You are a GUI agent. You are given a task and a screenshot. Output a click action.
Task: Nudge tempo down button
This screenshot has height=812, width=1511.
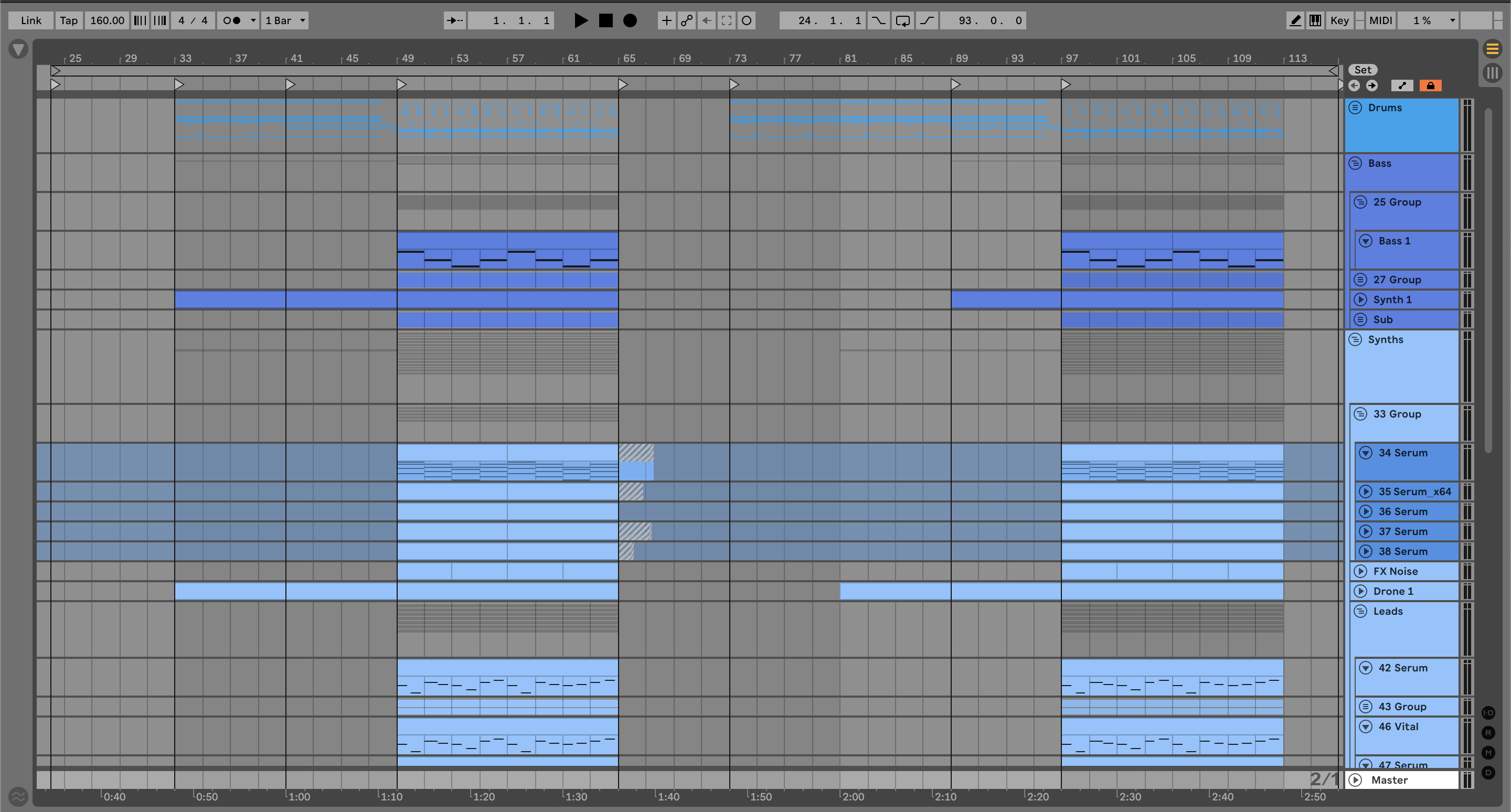(140, 20)
